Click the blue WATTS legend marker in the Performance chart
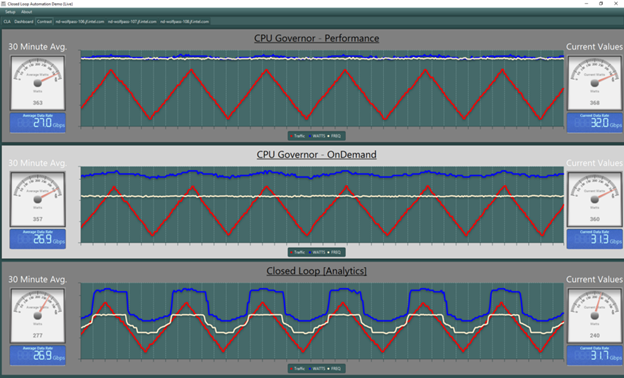The width and height of the screenshot is (624, 378). tap(310, 136)
